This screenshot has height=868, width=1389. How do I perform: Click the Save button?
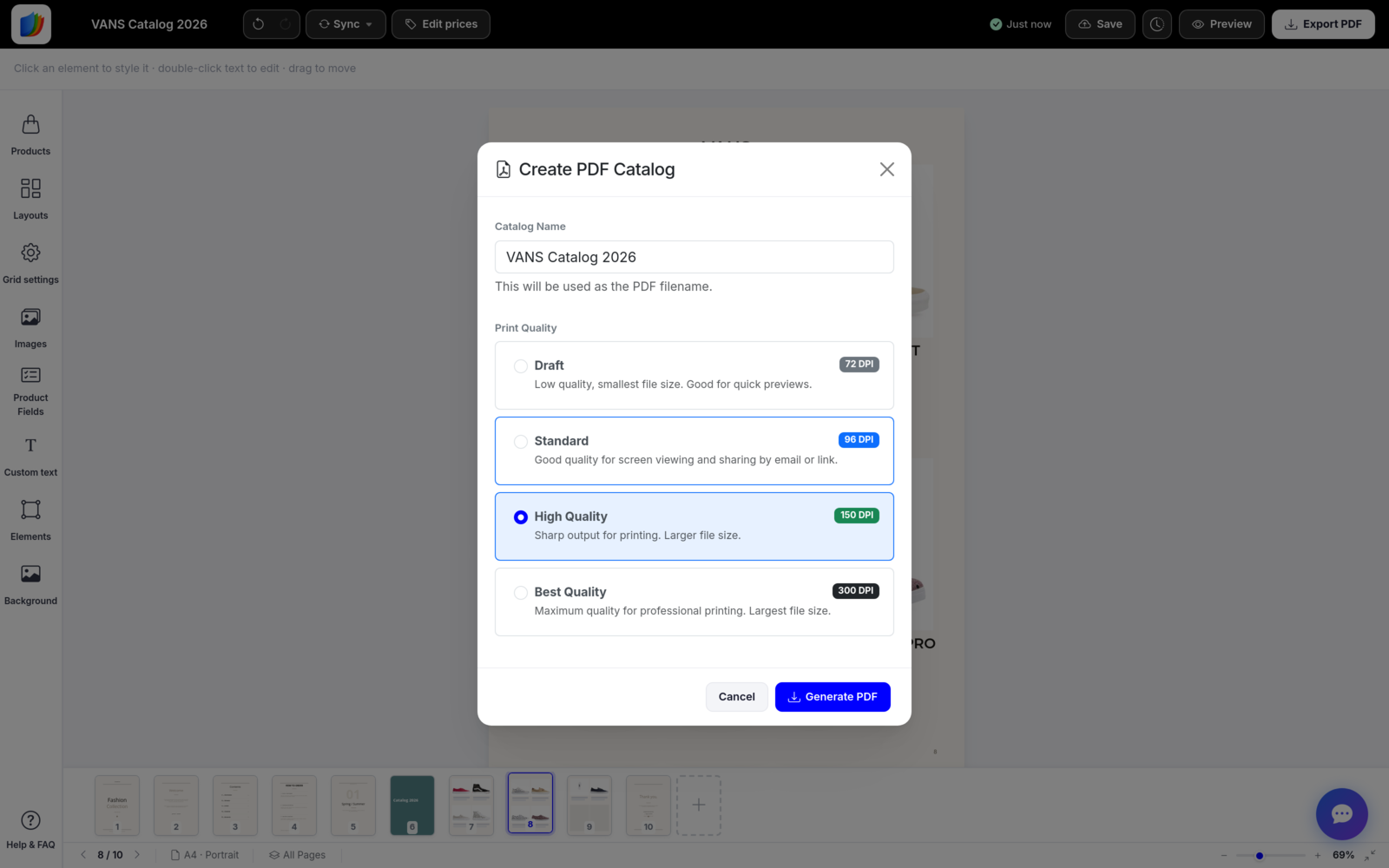click(x=1100, y=24)
